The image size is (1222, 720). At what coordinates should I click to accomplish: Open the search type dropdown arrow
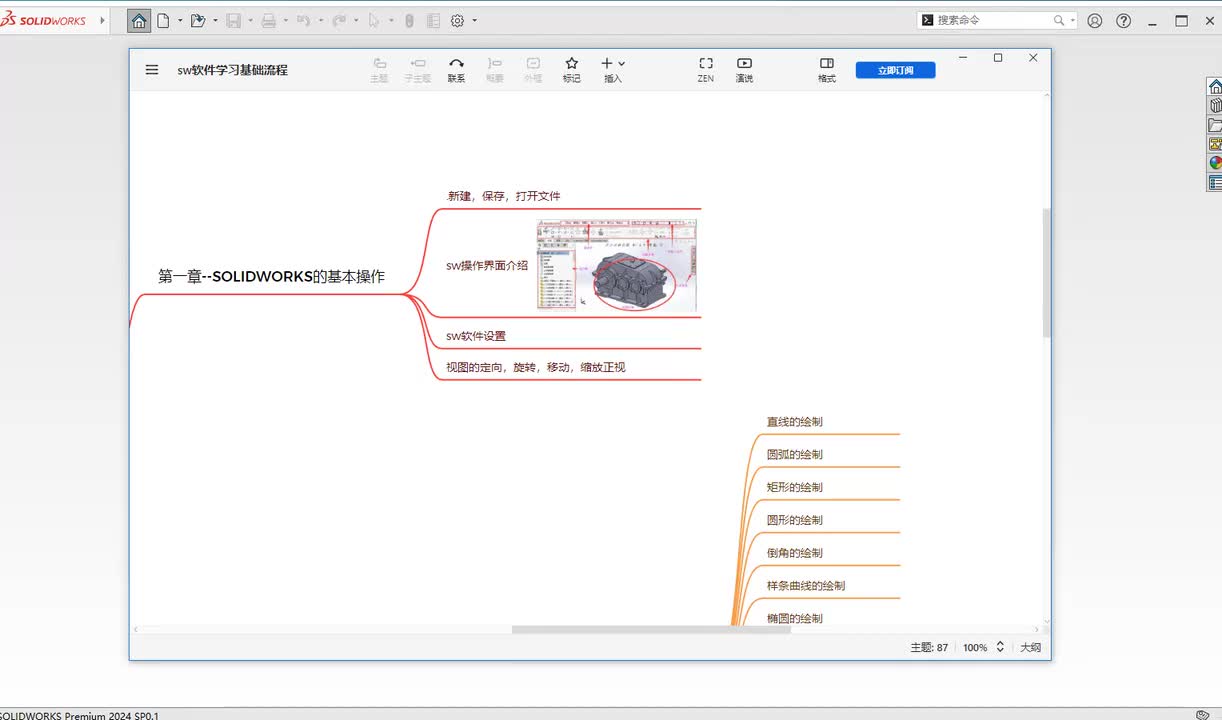[x=1073, y=20]
